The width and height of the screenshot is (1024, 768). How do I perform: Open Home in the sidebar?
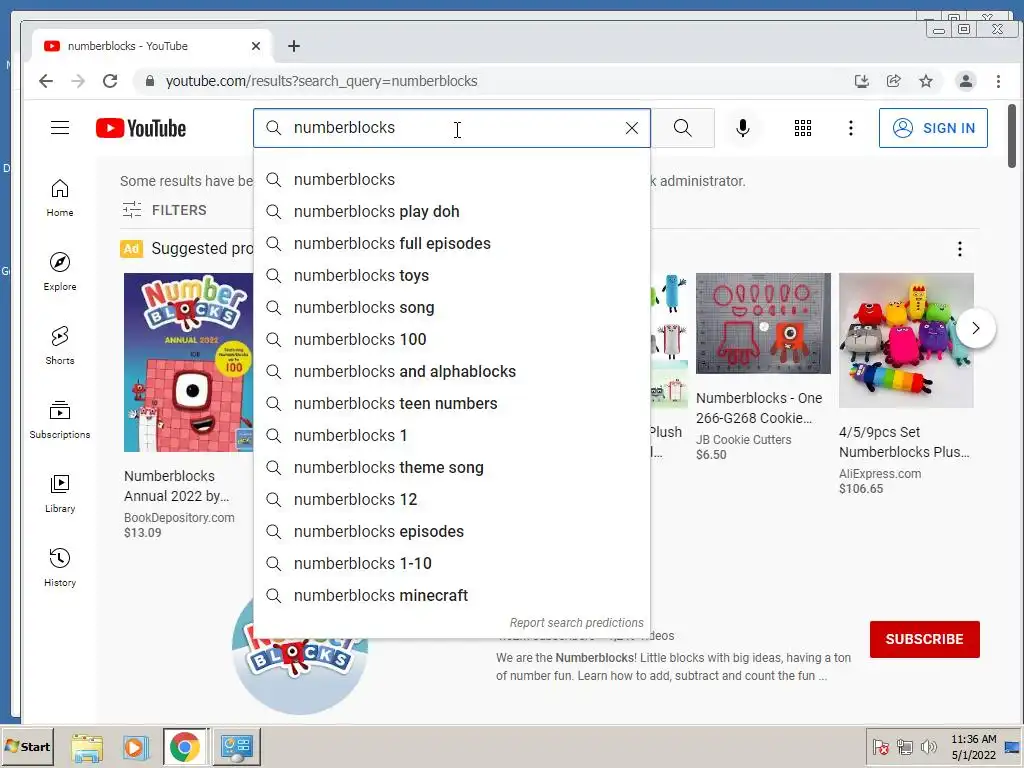pyautogui.click(x=59, y=198)
